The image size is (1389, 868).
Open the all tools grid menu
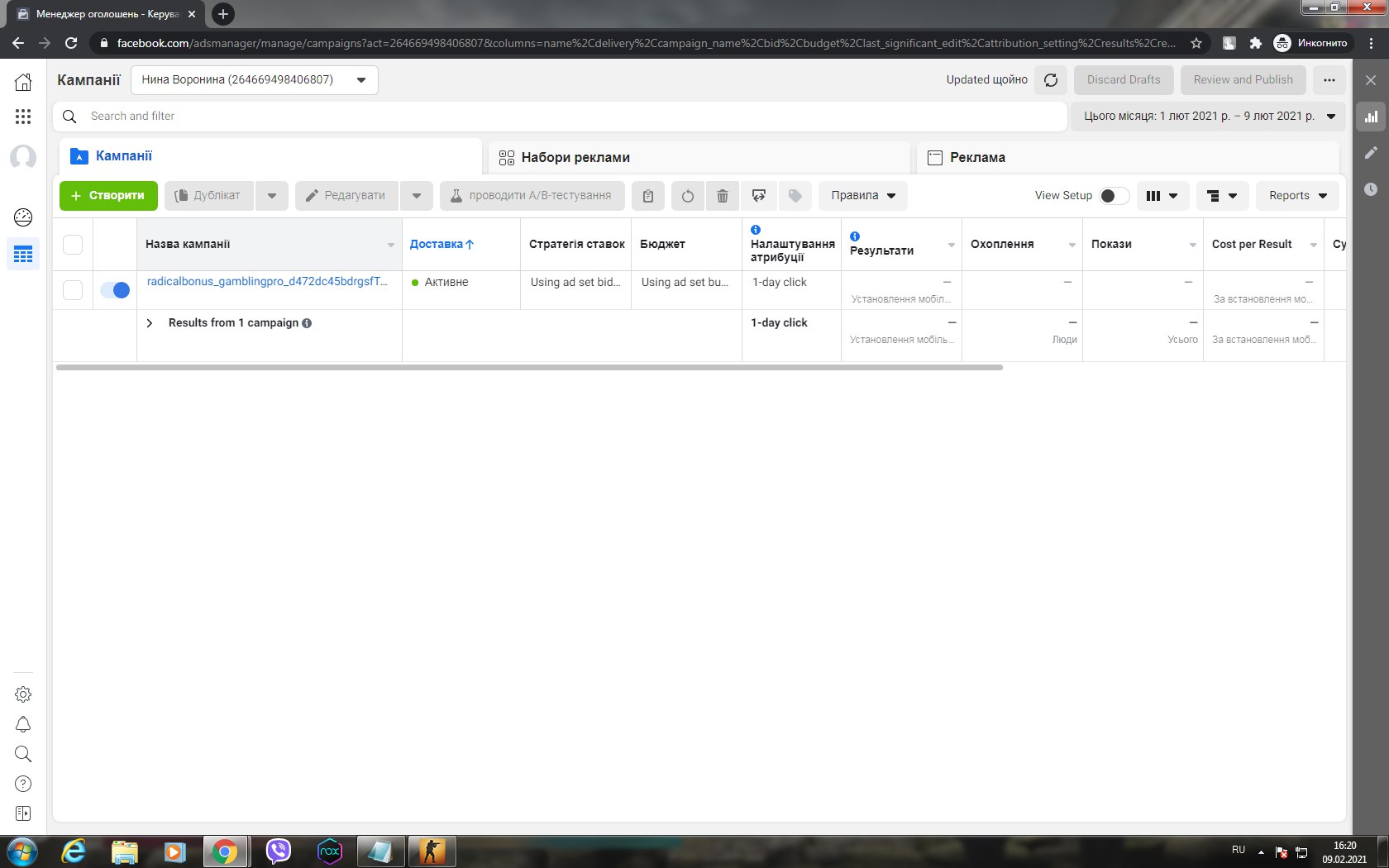(23, 117)
